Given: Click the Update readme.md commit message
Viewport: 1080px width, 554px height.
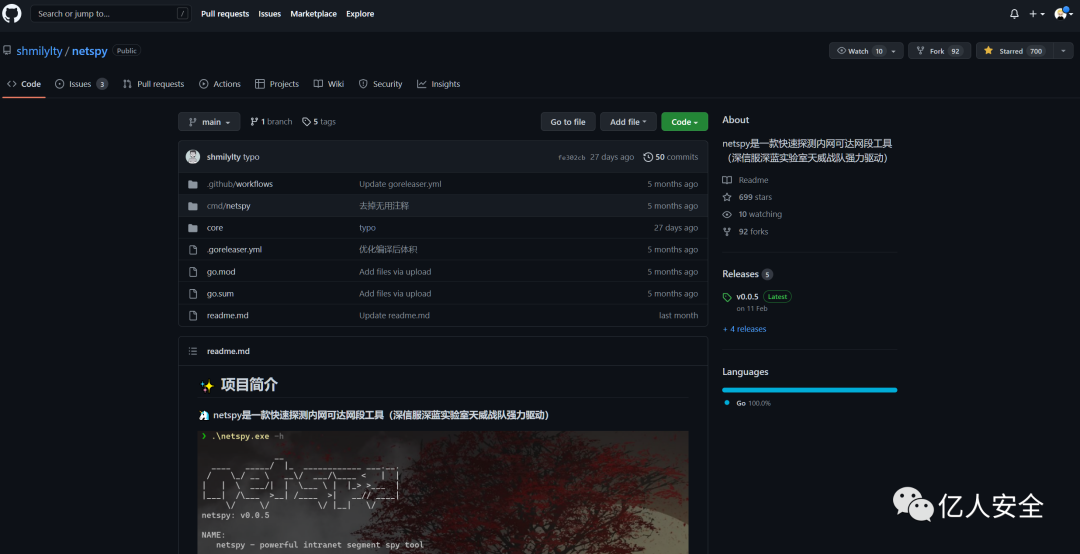Looking at the screenshot, I should 394,316.
